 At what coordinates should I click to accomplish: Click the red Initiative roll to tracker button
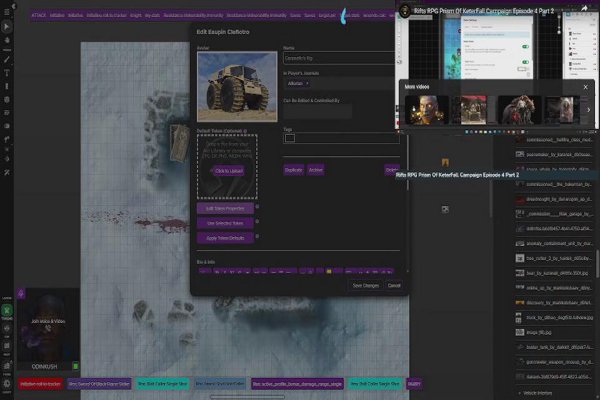point(41,384)
